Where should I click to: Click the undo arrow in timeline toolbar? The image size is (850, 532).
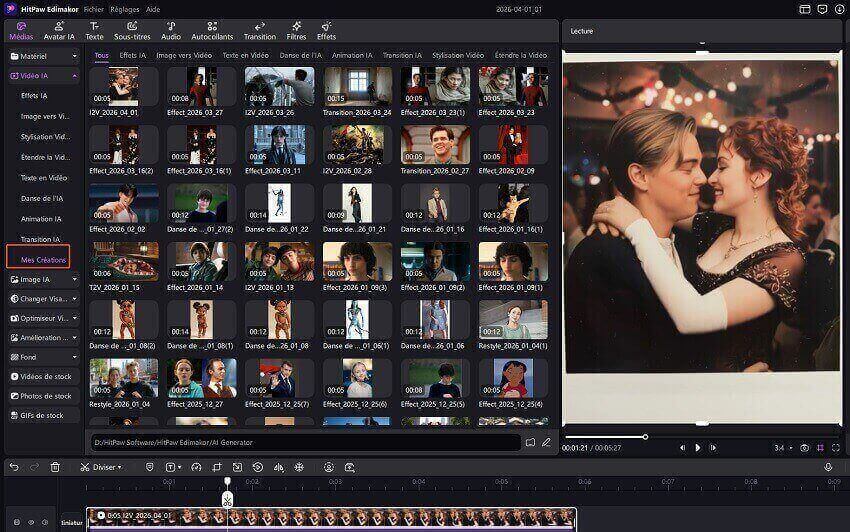click(14, 467)
